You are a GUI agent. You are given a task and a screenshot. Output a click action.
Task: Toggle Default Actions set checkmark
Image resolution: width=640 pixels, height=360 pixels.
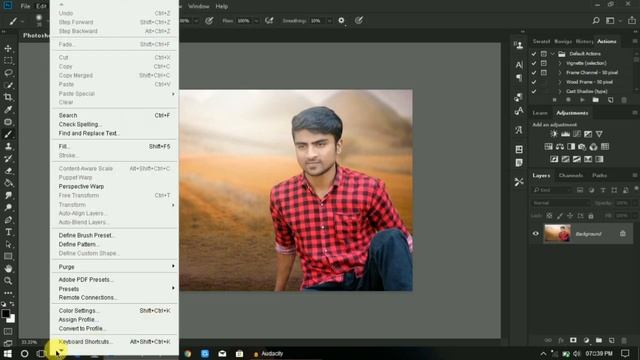pyautogui.click(x=534, y=54)
